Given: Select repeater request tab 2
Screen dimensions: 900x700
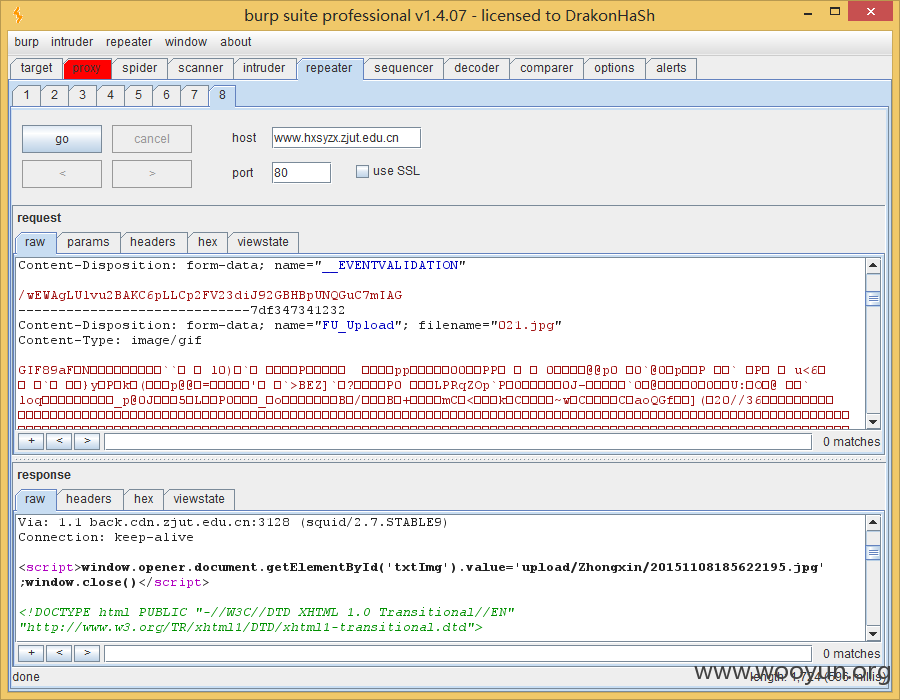Looking at the screenshot, I should tap(55, 95).
